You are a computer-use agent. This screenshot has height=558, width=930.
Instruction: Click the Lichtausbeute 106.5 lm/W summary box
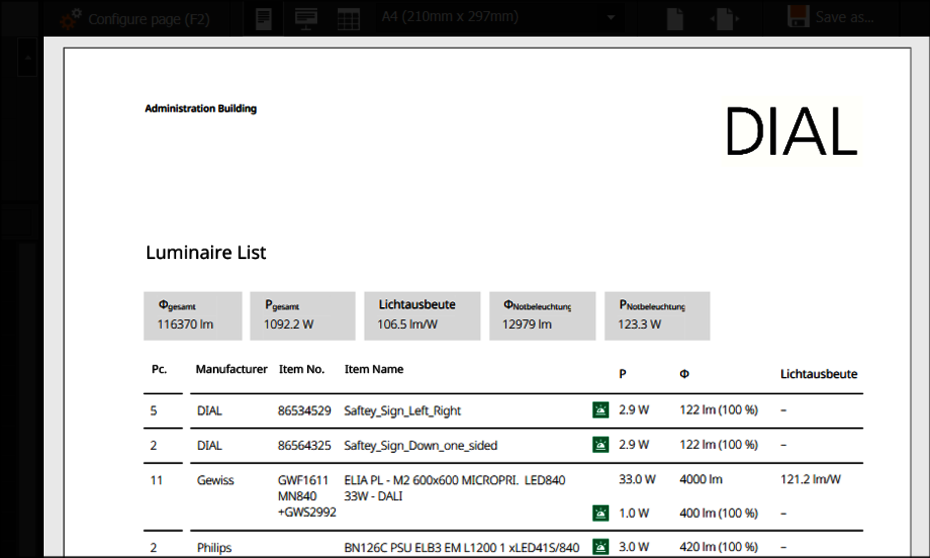coord(421,315)
